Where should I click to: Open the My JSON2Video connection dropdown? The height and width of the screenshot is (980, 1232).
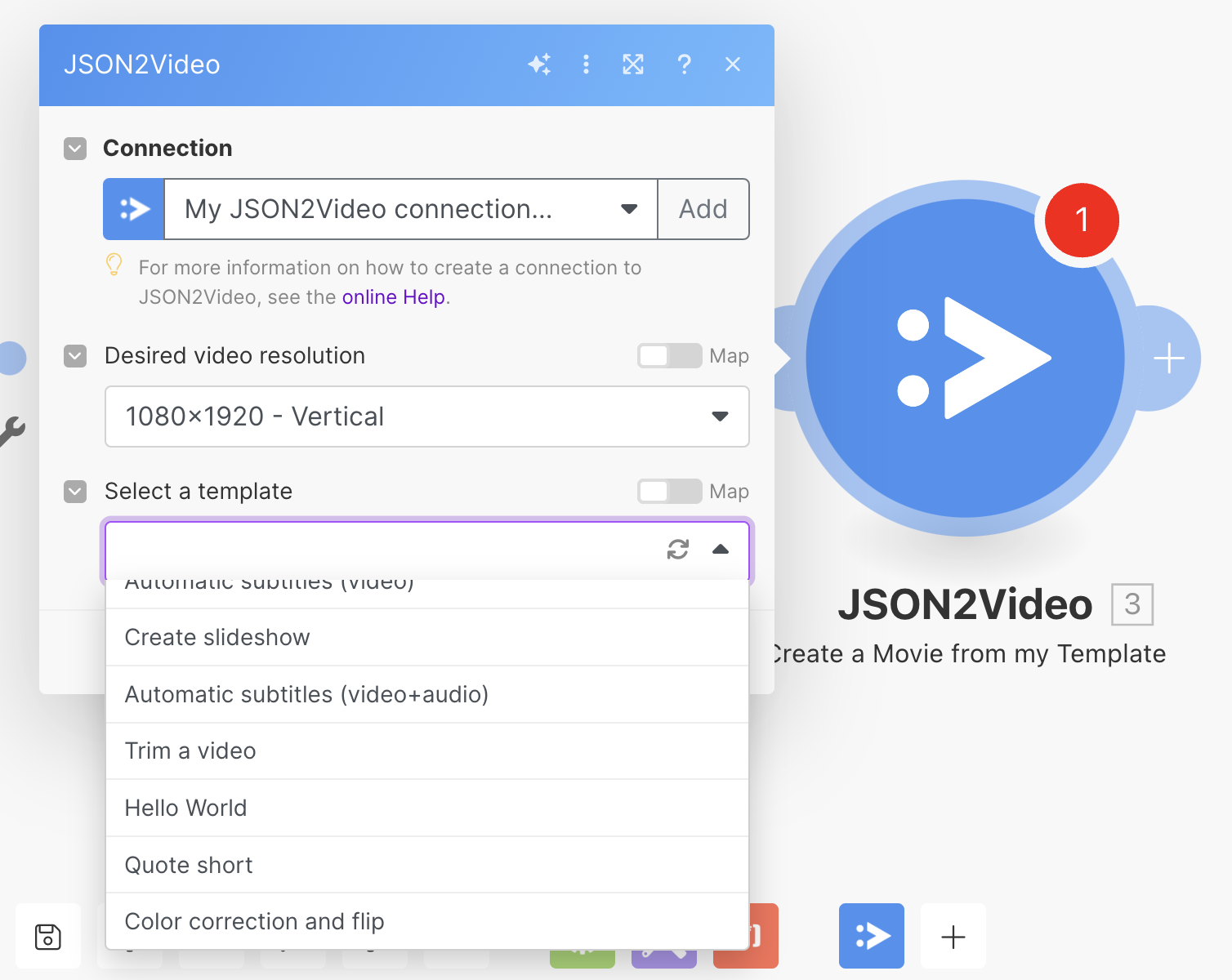point(411,209)
